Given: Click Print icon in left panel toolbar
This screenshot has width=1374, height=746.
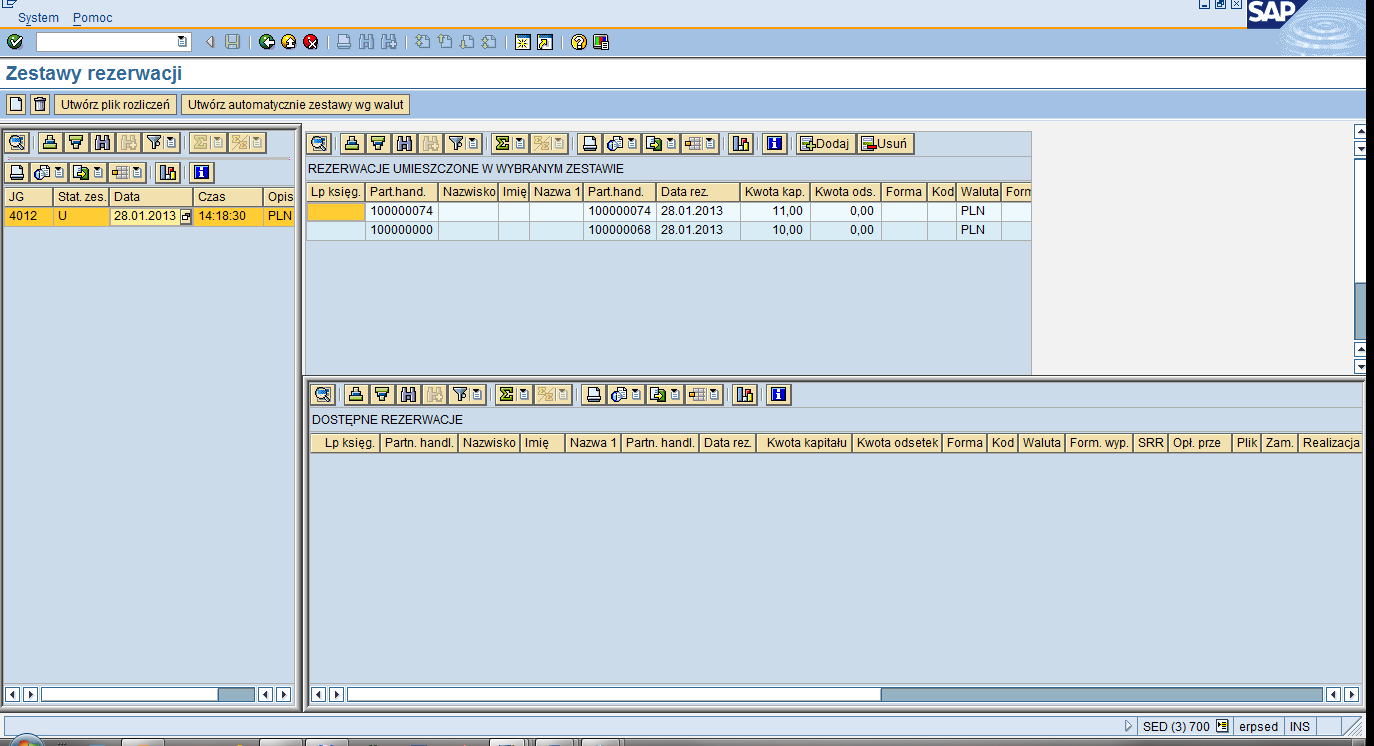Looking at the screenshot, I should pos(17,172).
